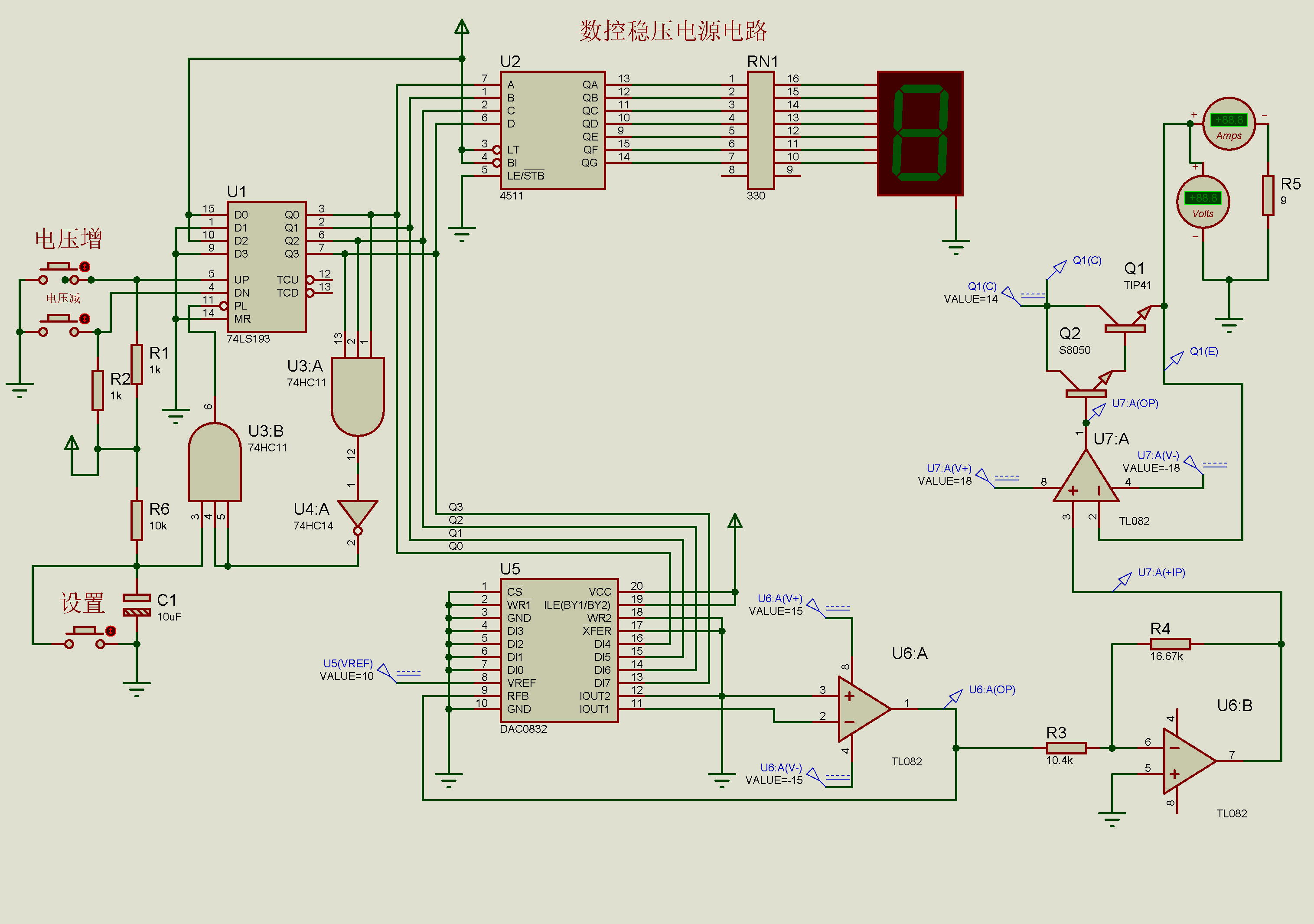Push the 电压减 voltage-down button switch
The width and height of the screenshot is (1314, 924).
(x=59, y=325)
